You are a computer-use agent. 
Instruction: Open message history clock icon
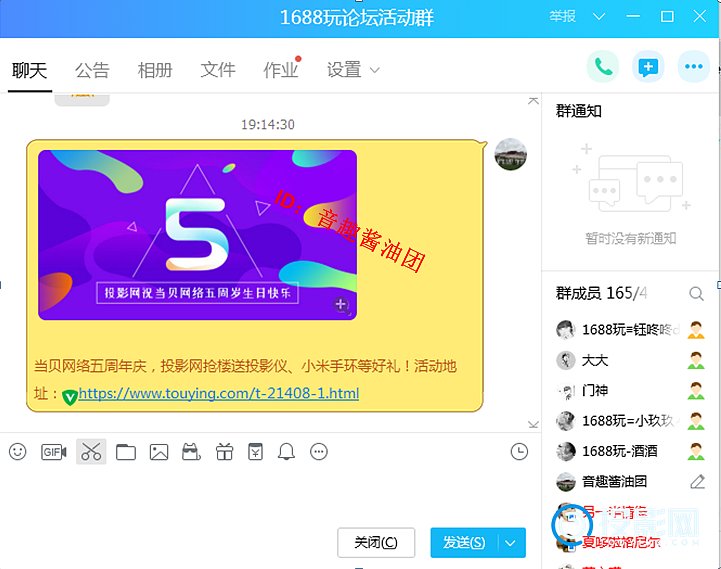(x=519, y=452)
